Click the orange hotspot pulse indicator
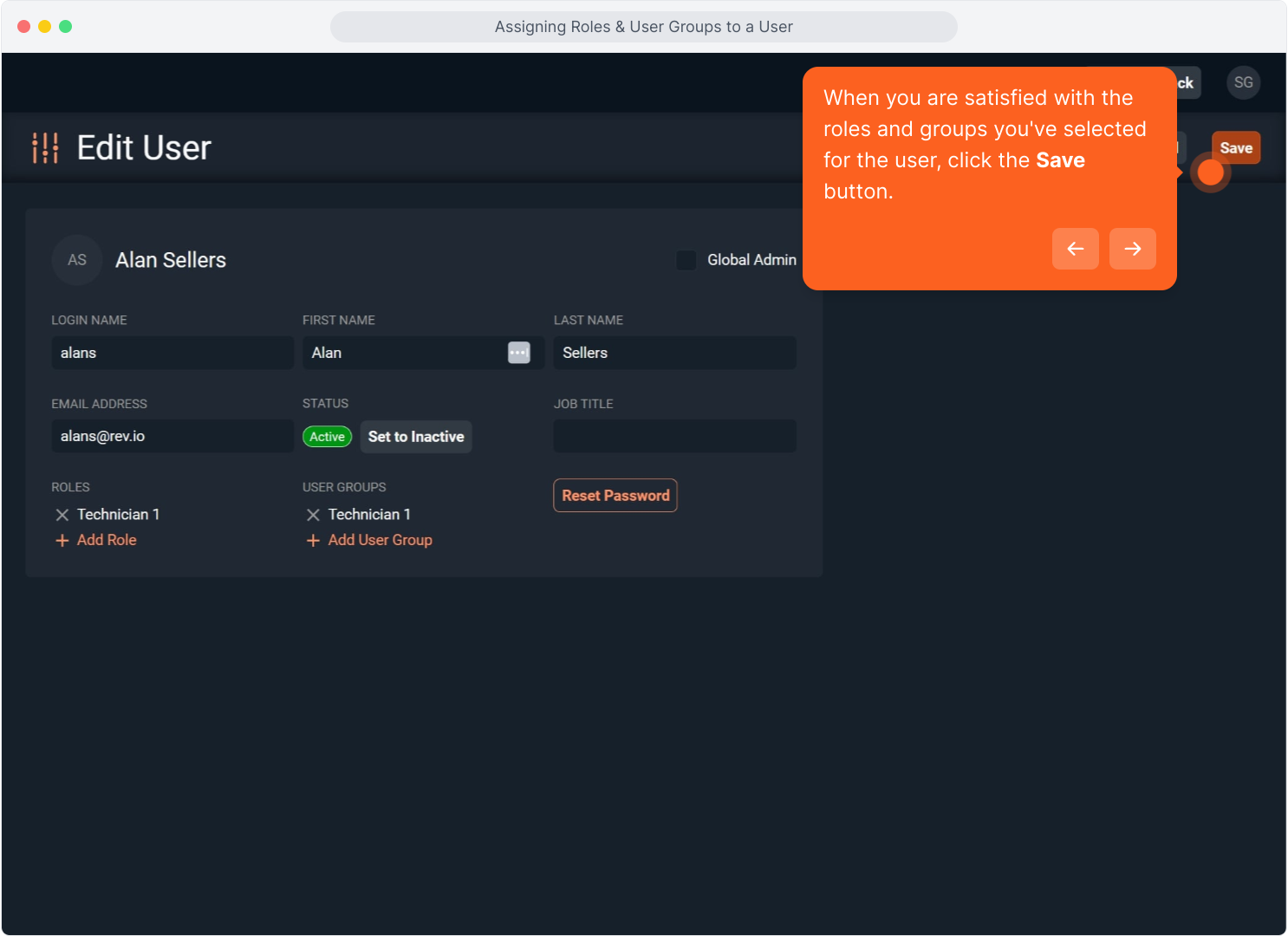 [1210, 172]
